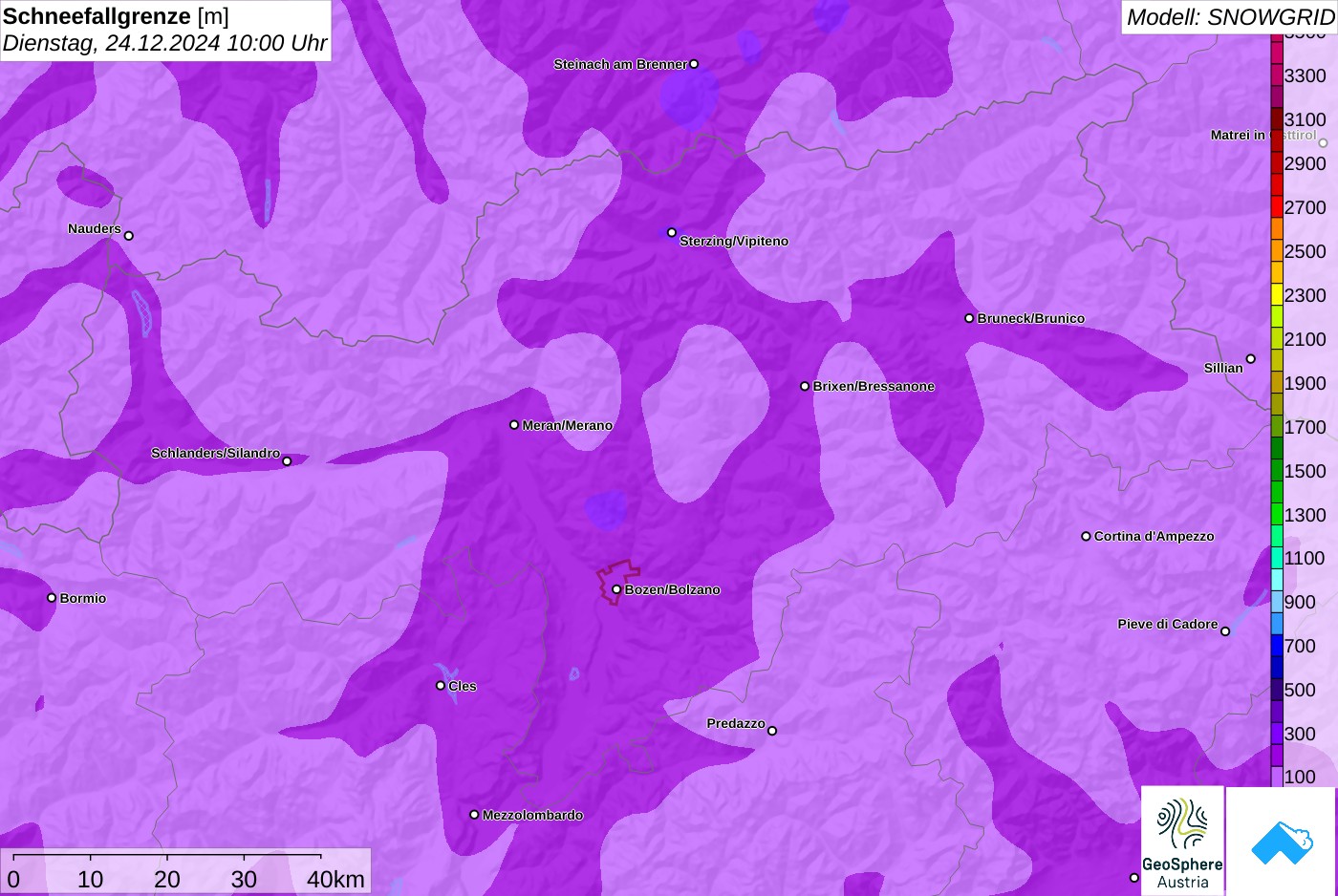Click the 2500 legend value

pyautogui.click(x=1306, y=251)
